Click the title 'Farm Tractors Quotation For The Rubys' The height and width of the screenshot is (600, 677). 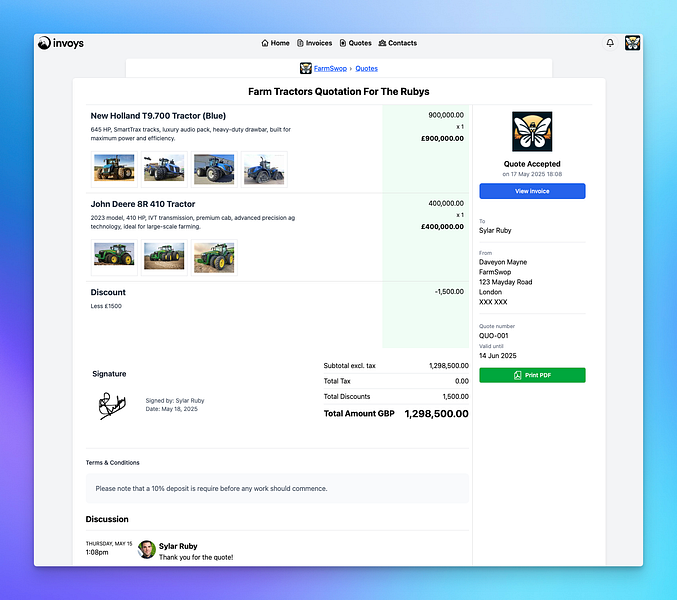click(338, 92)
